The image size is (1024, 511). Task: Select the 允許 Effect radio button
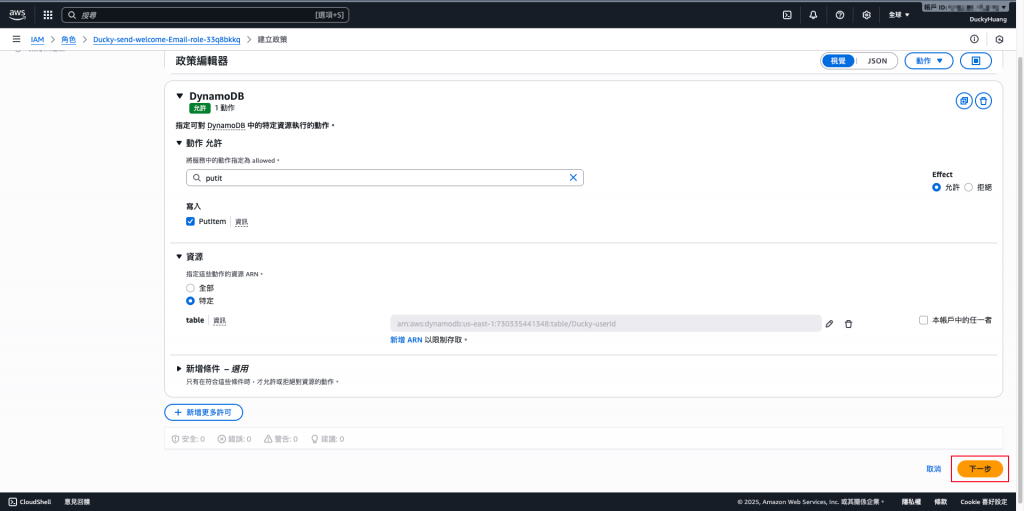click(936, 187)
